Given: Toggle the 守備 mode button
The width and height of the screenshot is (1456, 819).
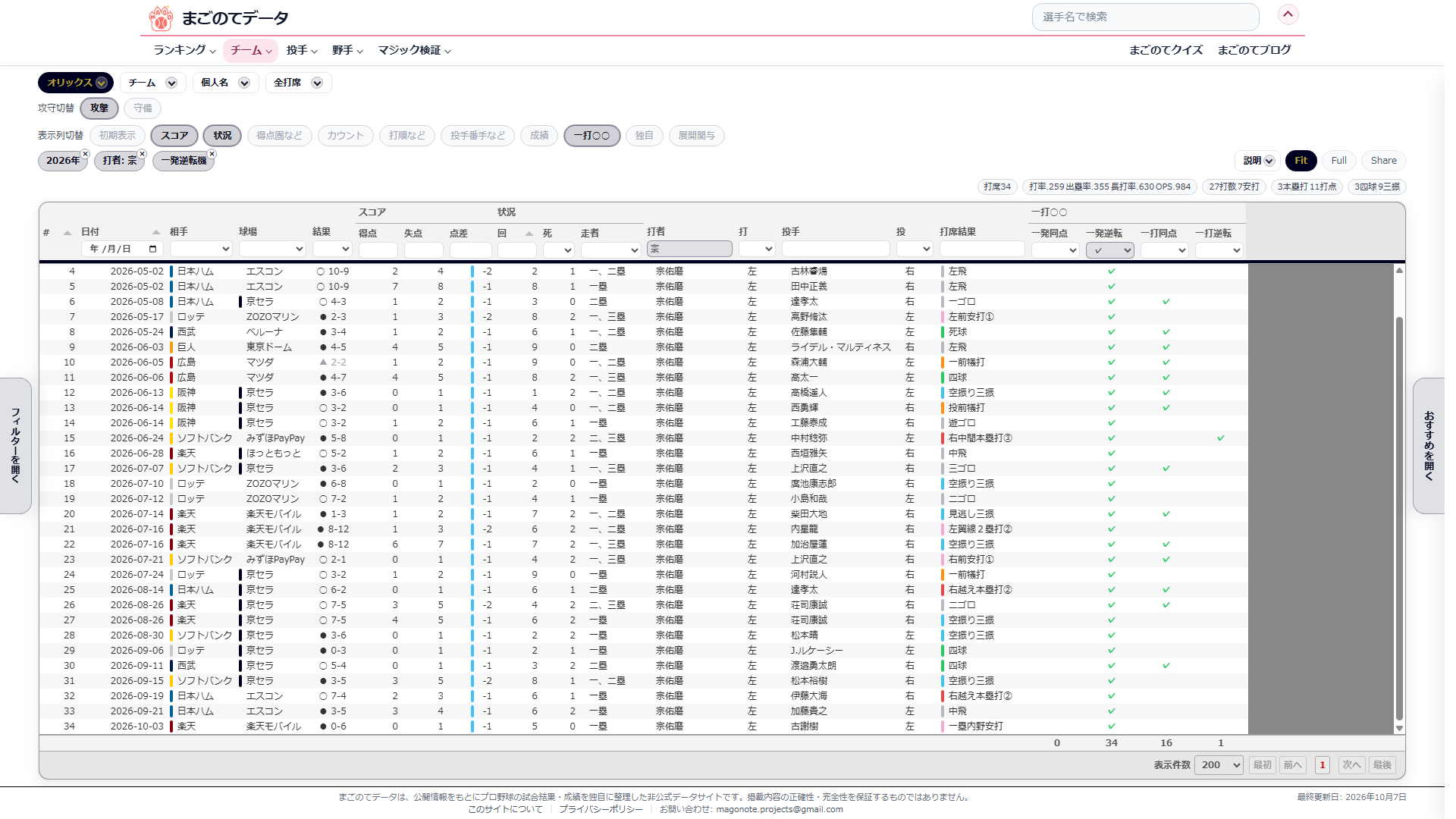Looking at the screenshot, I should (143, 108).
